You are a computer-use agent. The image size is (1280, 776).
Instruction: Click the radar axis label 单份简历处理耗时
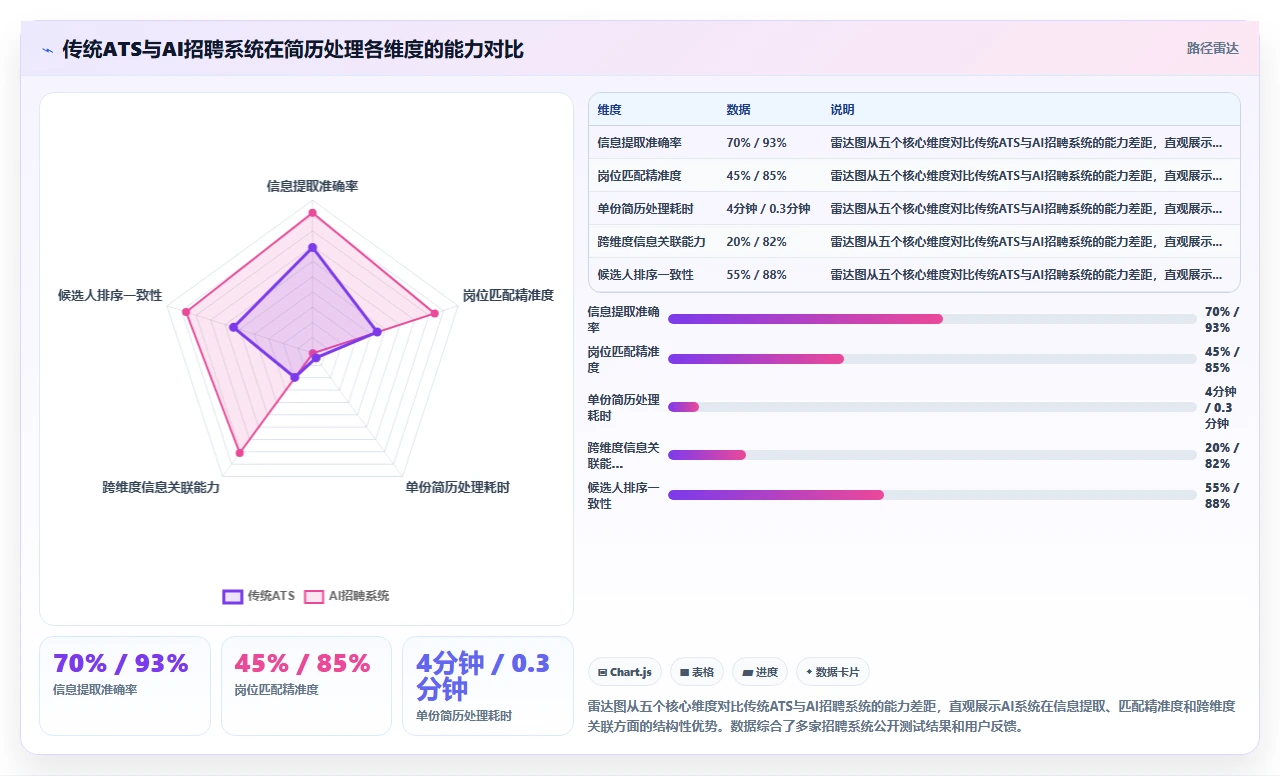(x=457, y=488)
